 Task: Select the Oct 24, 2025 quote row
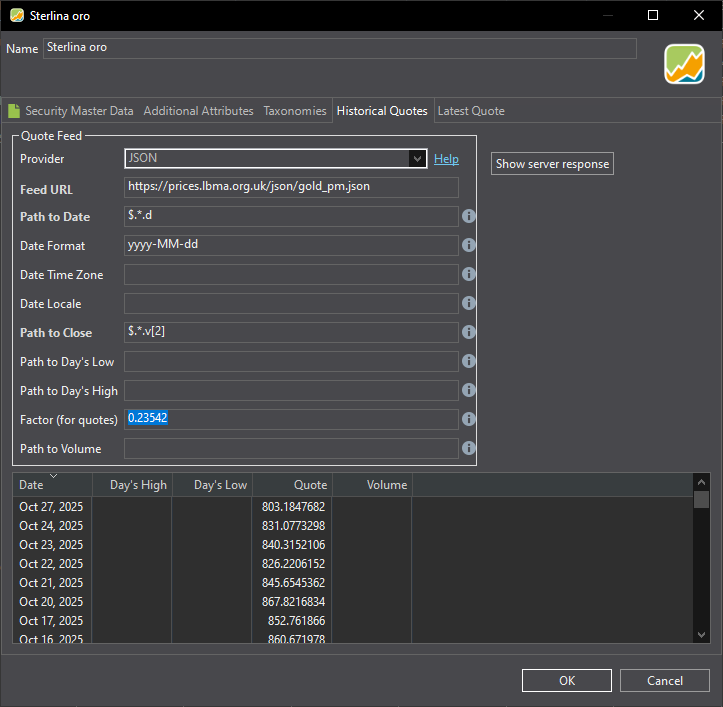52,525
